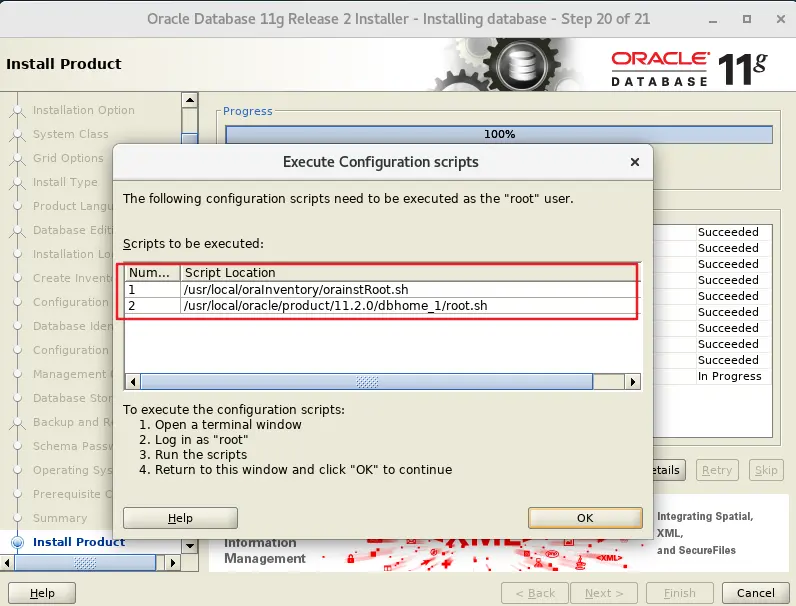
Task: Close the Oracle installer window
Action: (781, 19)
